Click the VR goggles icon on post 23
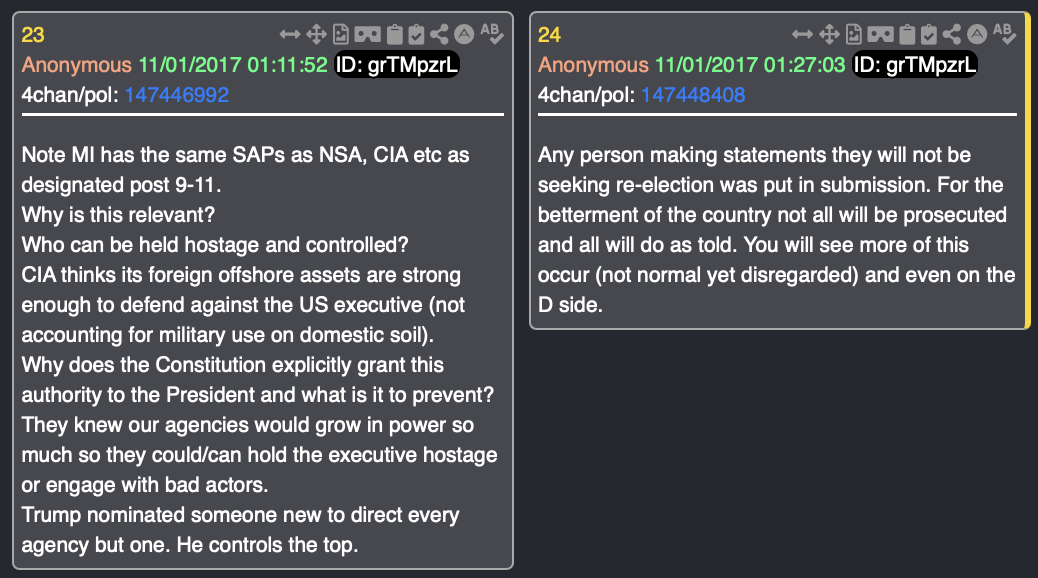Image resolution: width=1038 pixels, height=578 pixels. coord(366,34)
